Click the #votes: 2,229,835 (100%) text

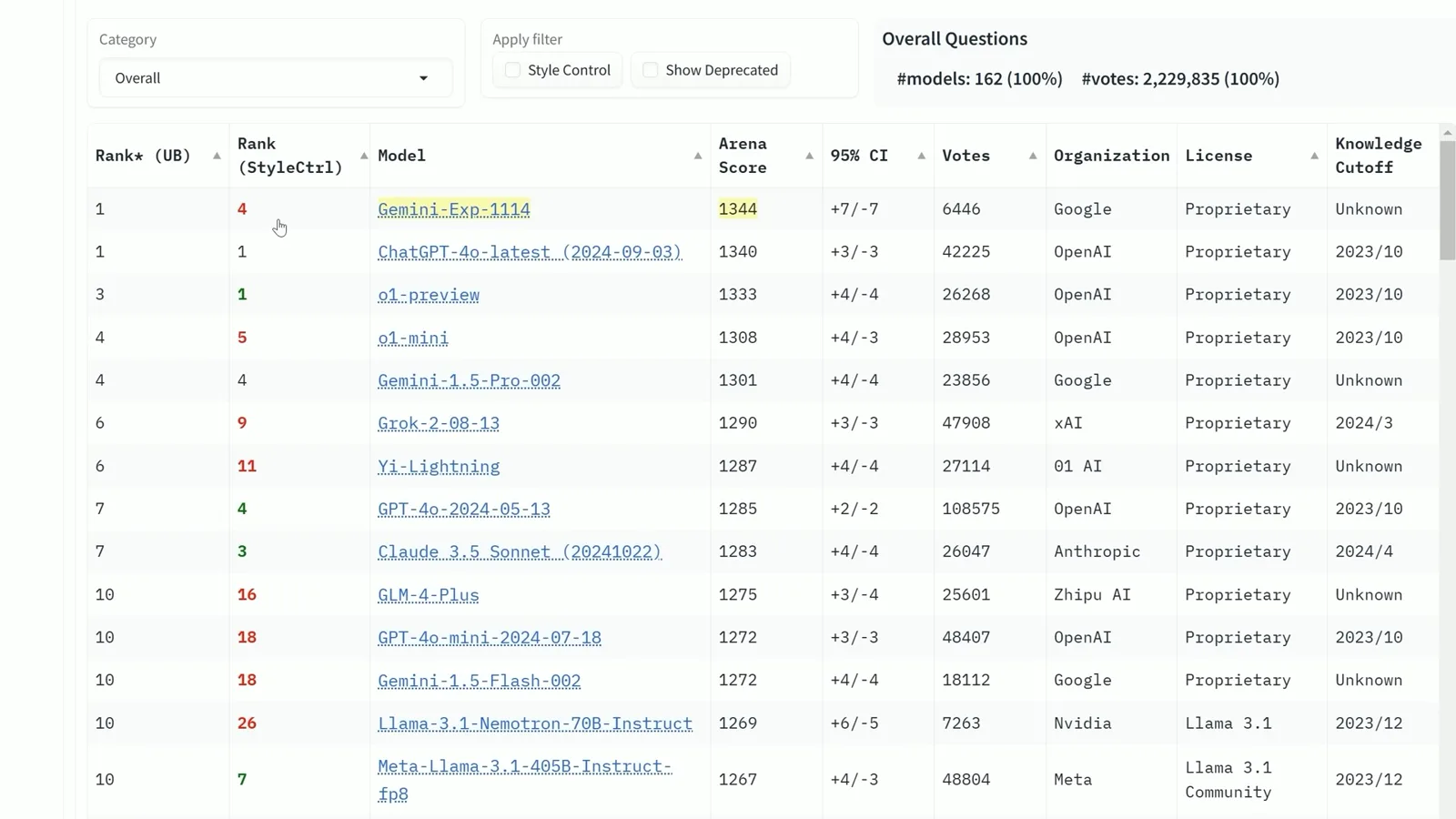1180,79
